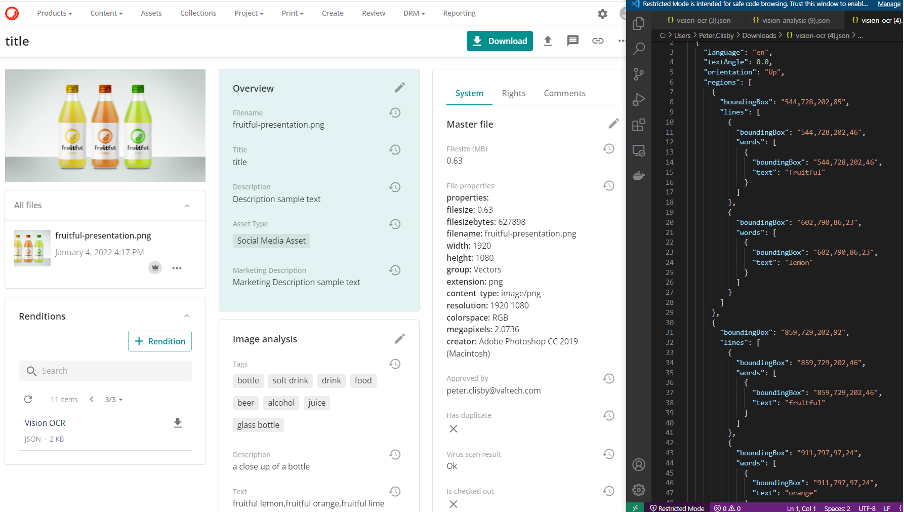Viewport: 904px width, 512px height.
Task: Open settings gear in top bar
Action: (x=602, y=14)
